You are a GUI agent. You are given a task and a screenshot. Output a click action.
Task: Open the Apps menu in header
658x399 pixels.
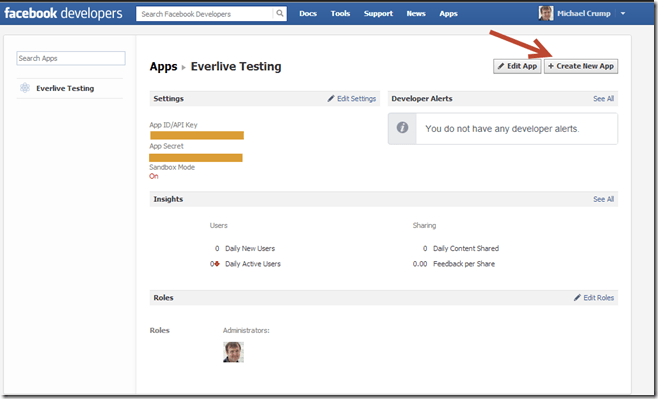pos(448,13)
